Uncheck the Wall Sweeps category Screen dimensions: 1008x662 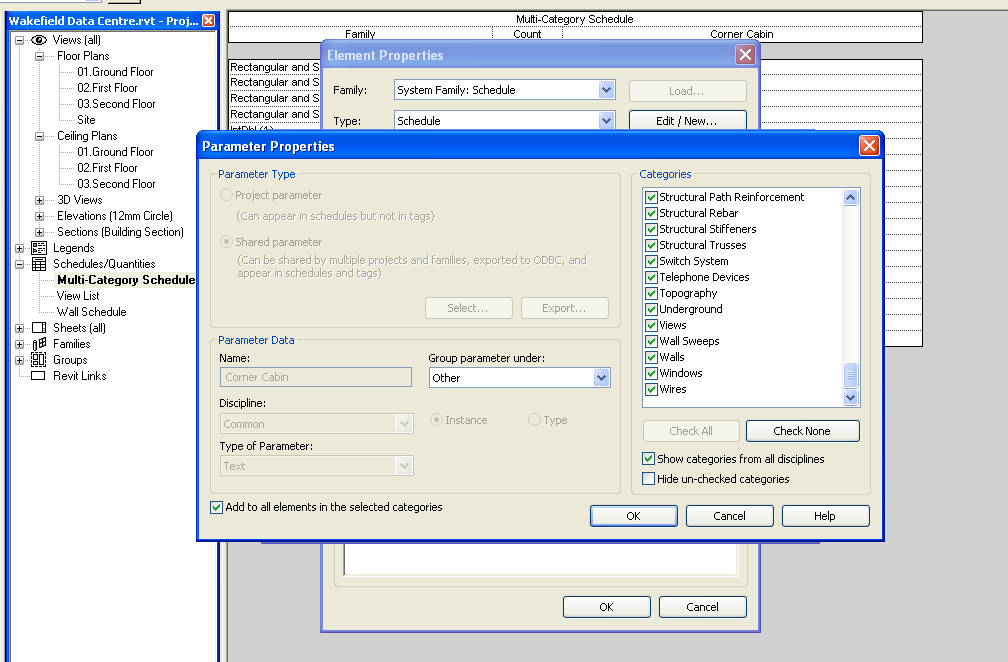pos(651,341)
